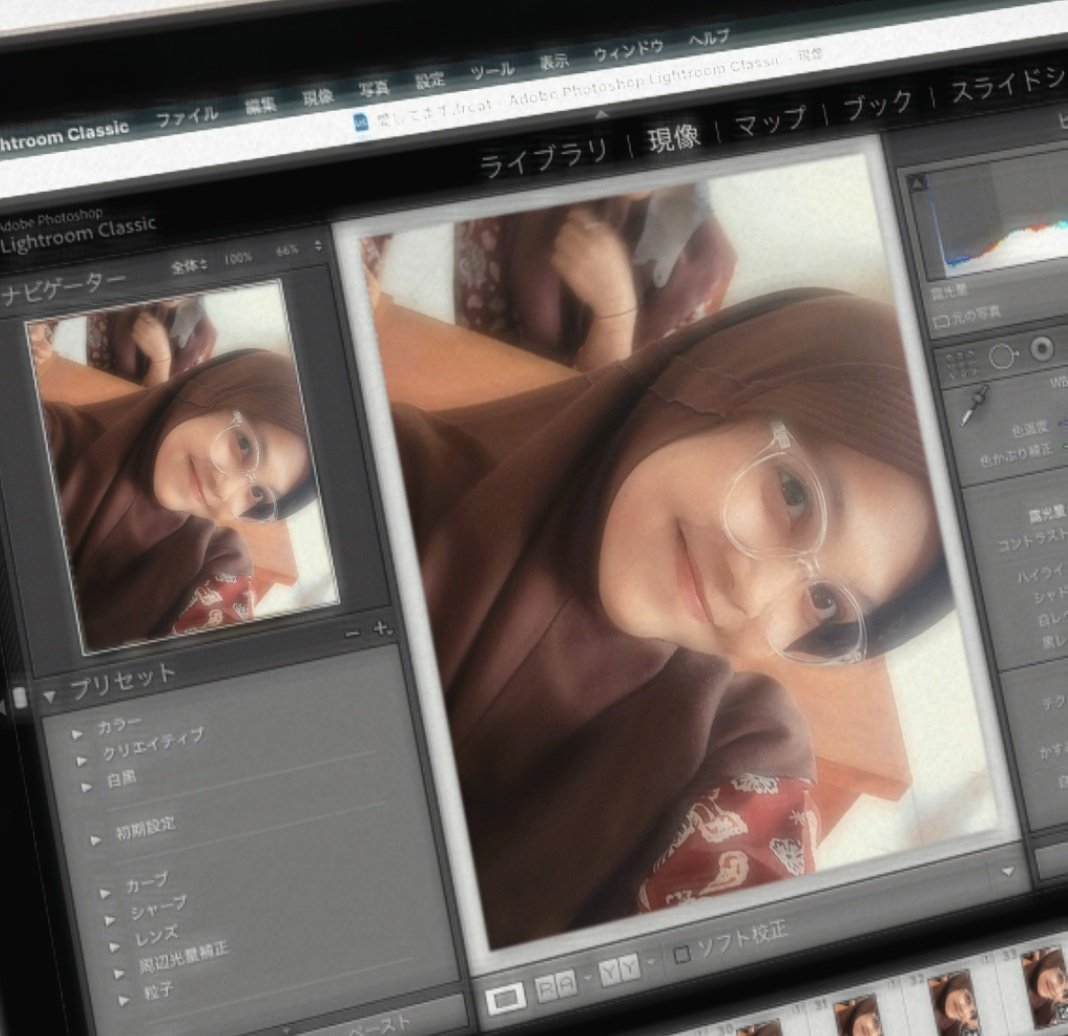The height and width of the screenshot is (1036, 1068).
Task: Expand the 白黒 preset group
Action: click(x=87, y=787)
